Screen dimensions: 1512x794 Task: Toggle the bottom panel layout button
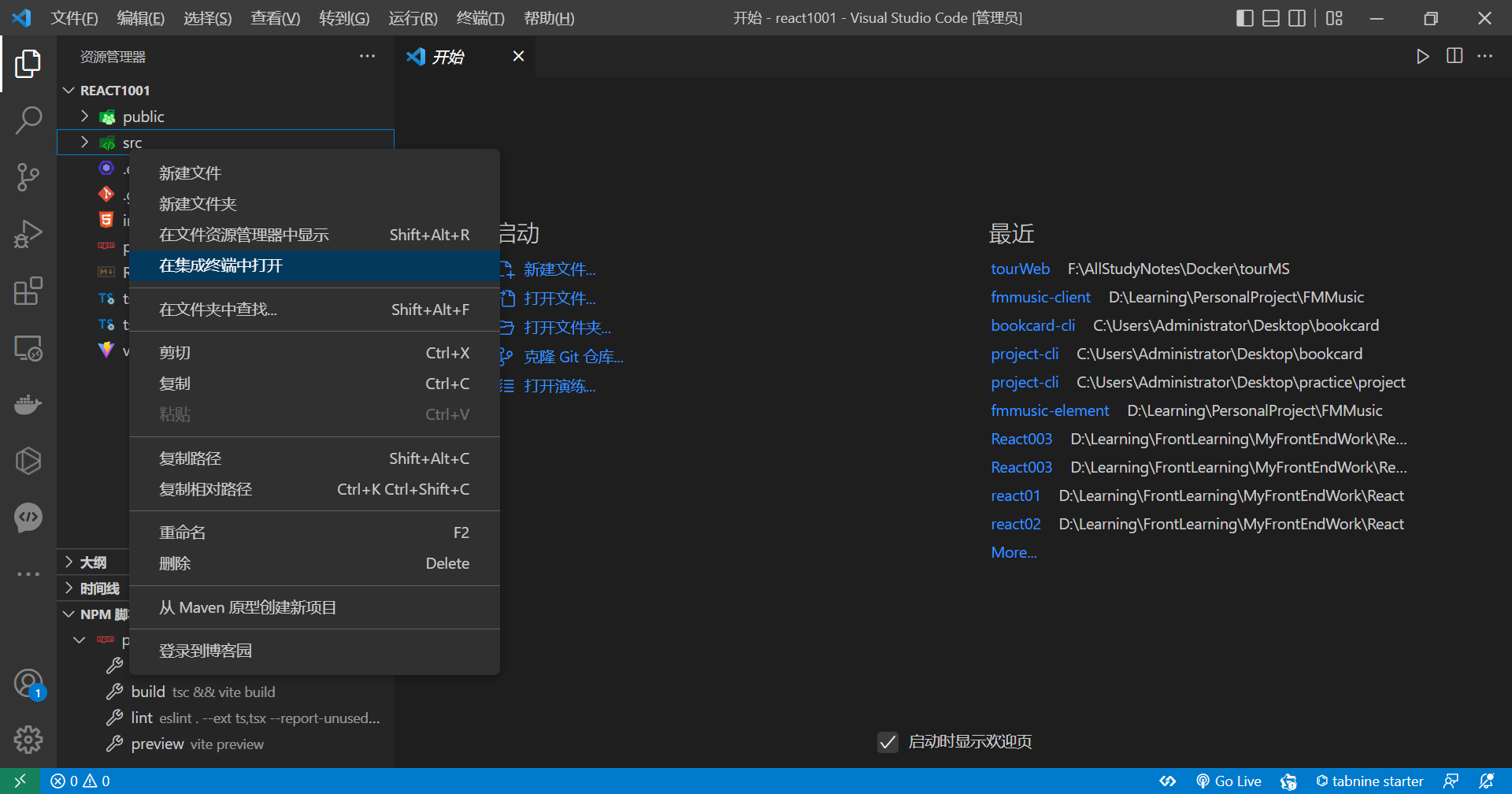(x=1271, y=17)
